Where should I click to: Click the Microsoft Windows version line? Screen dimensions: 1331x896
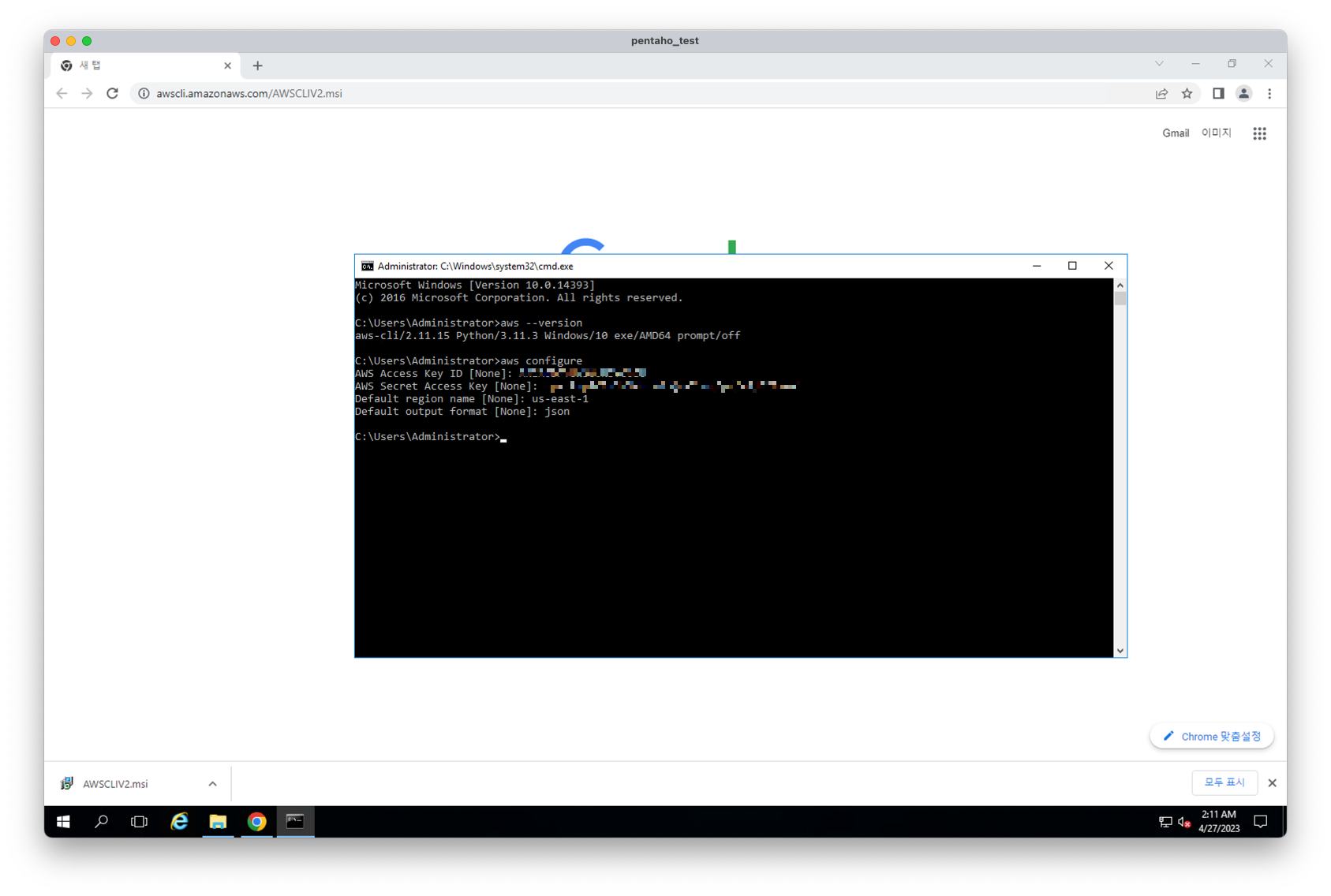click(x=475, y=285)
